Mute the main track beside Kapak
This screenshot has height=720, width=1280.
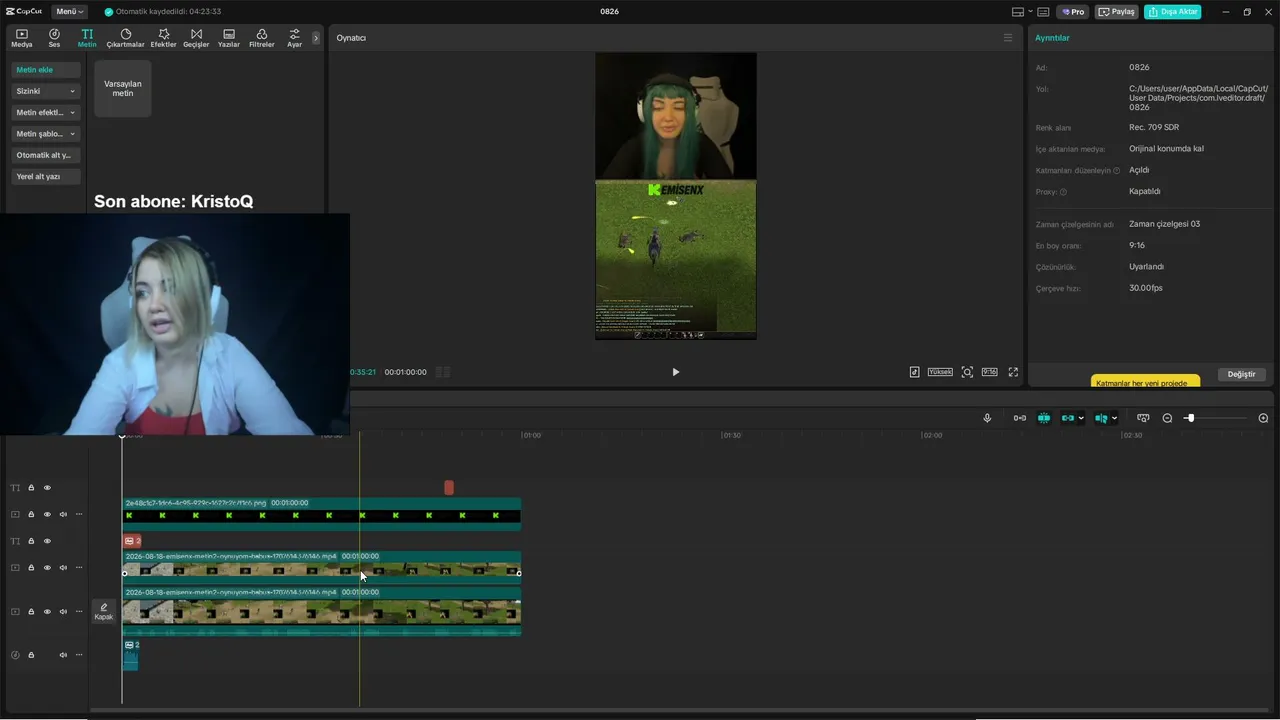coord(63,612)
